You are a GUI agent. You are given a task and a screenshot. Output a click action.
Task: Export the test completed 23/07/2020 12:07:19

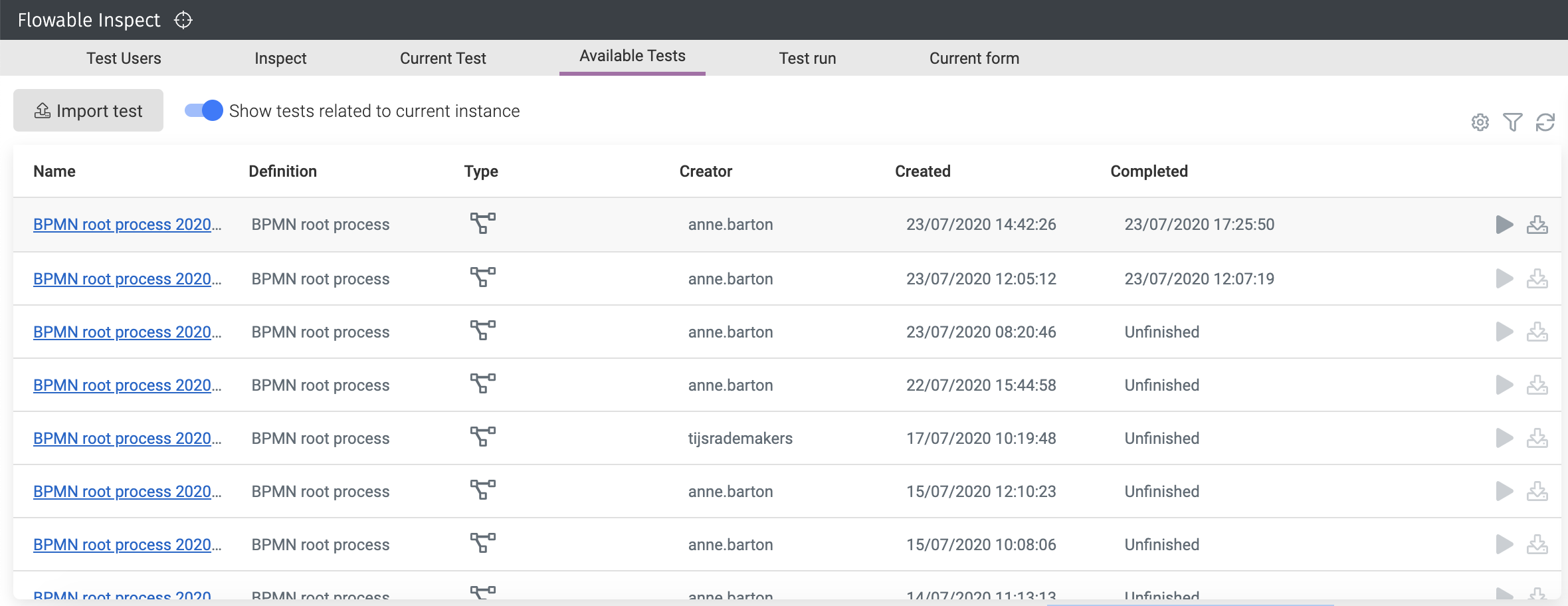[x=1538, y=278]
